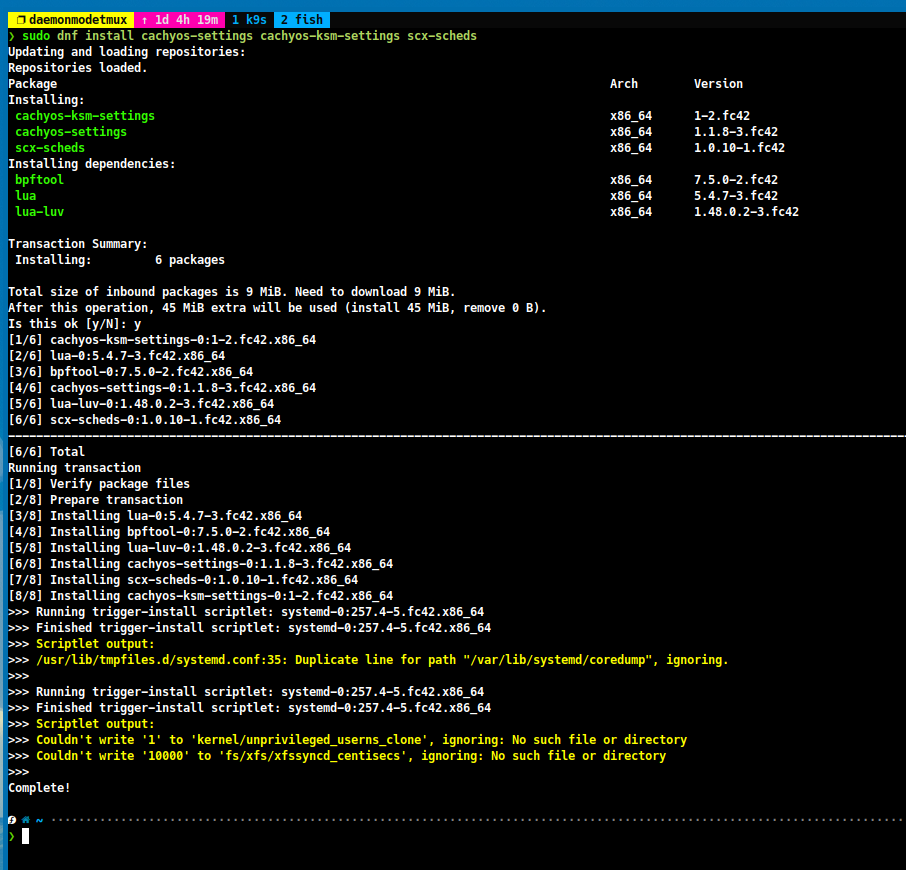Image resolution: width=906 pixels, height=870 pixels.
Task: Click version '5.4.7-3.fc42' in the table
Action: pos(736,196)
